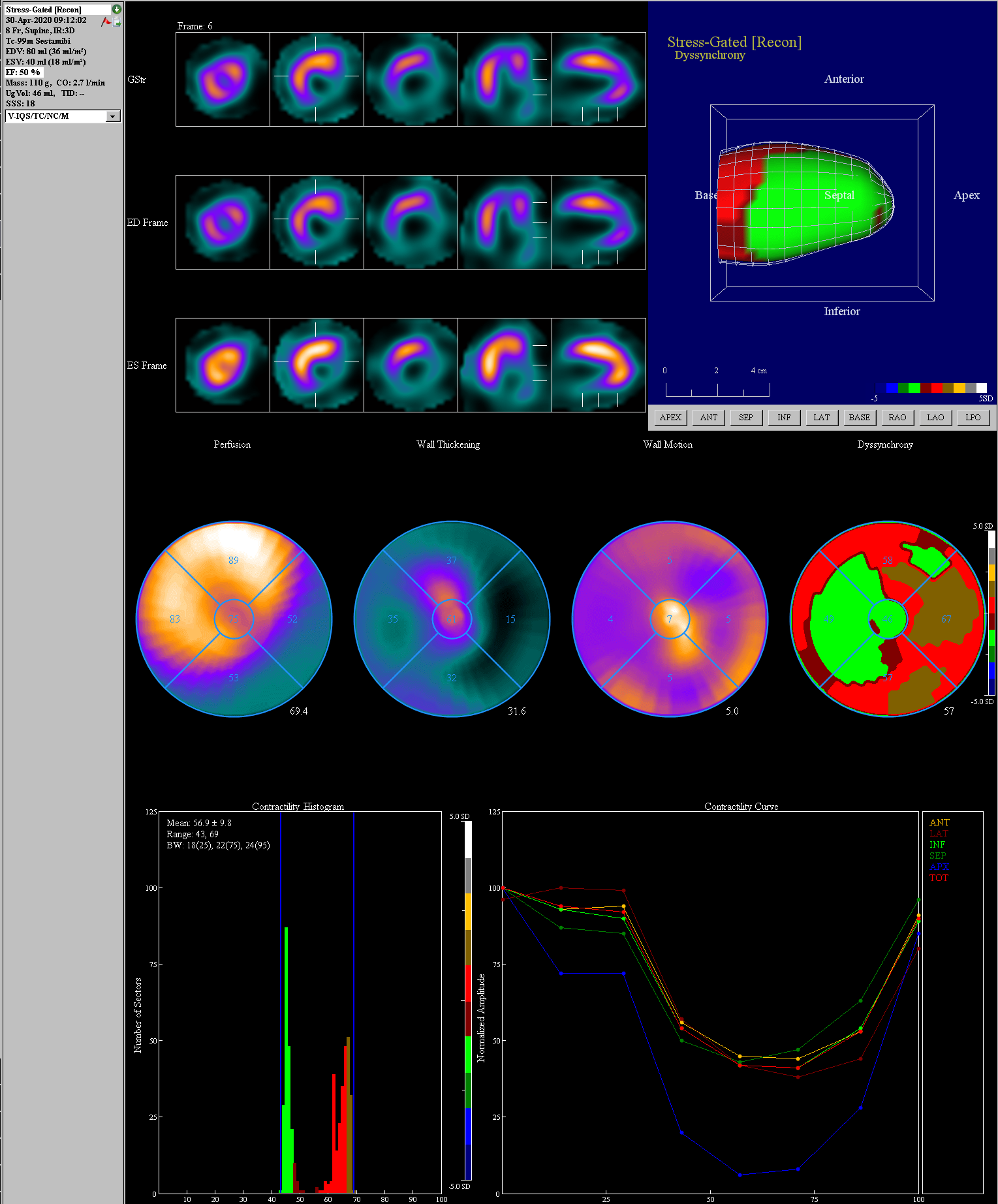
Task: Click the last ED Frame slice
Action: (599, 222)
